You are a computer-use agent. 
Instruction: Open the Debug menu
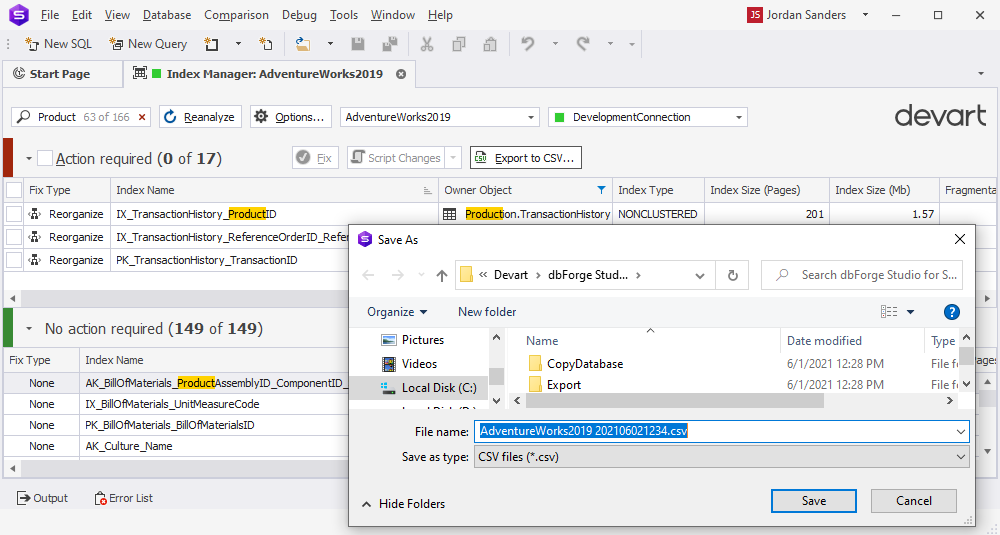coord(300,15)
